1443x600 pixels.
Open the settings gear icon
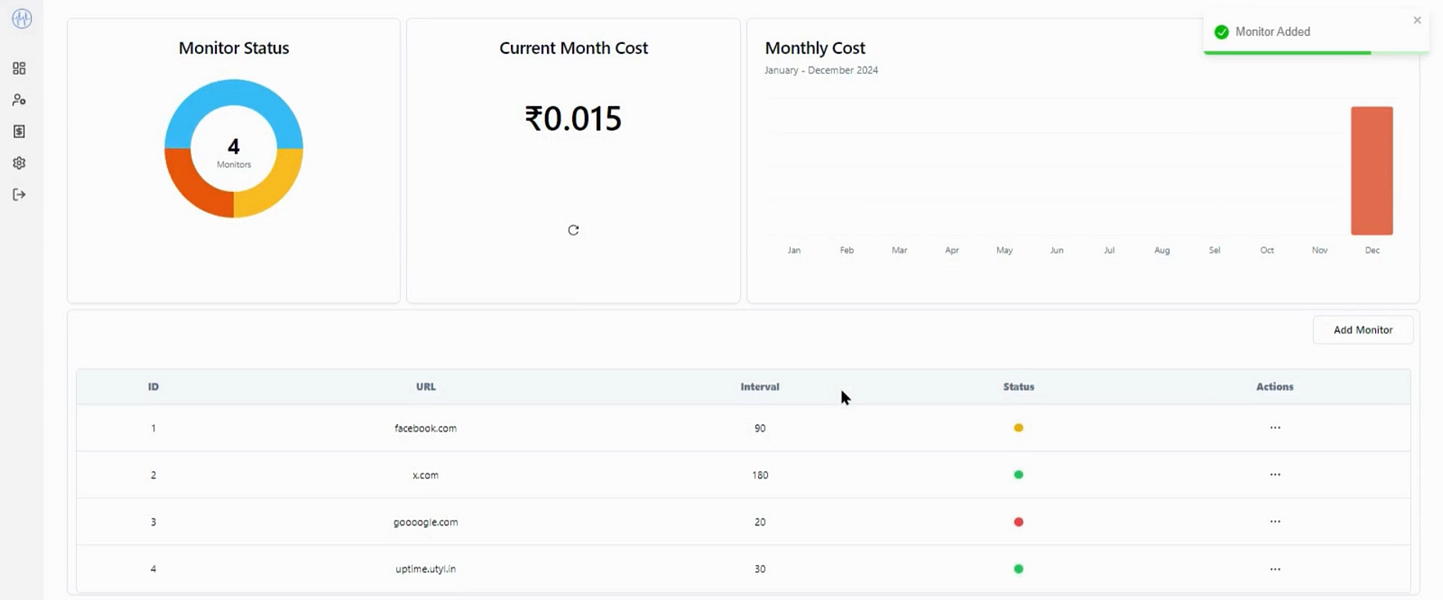(19, 163)
